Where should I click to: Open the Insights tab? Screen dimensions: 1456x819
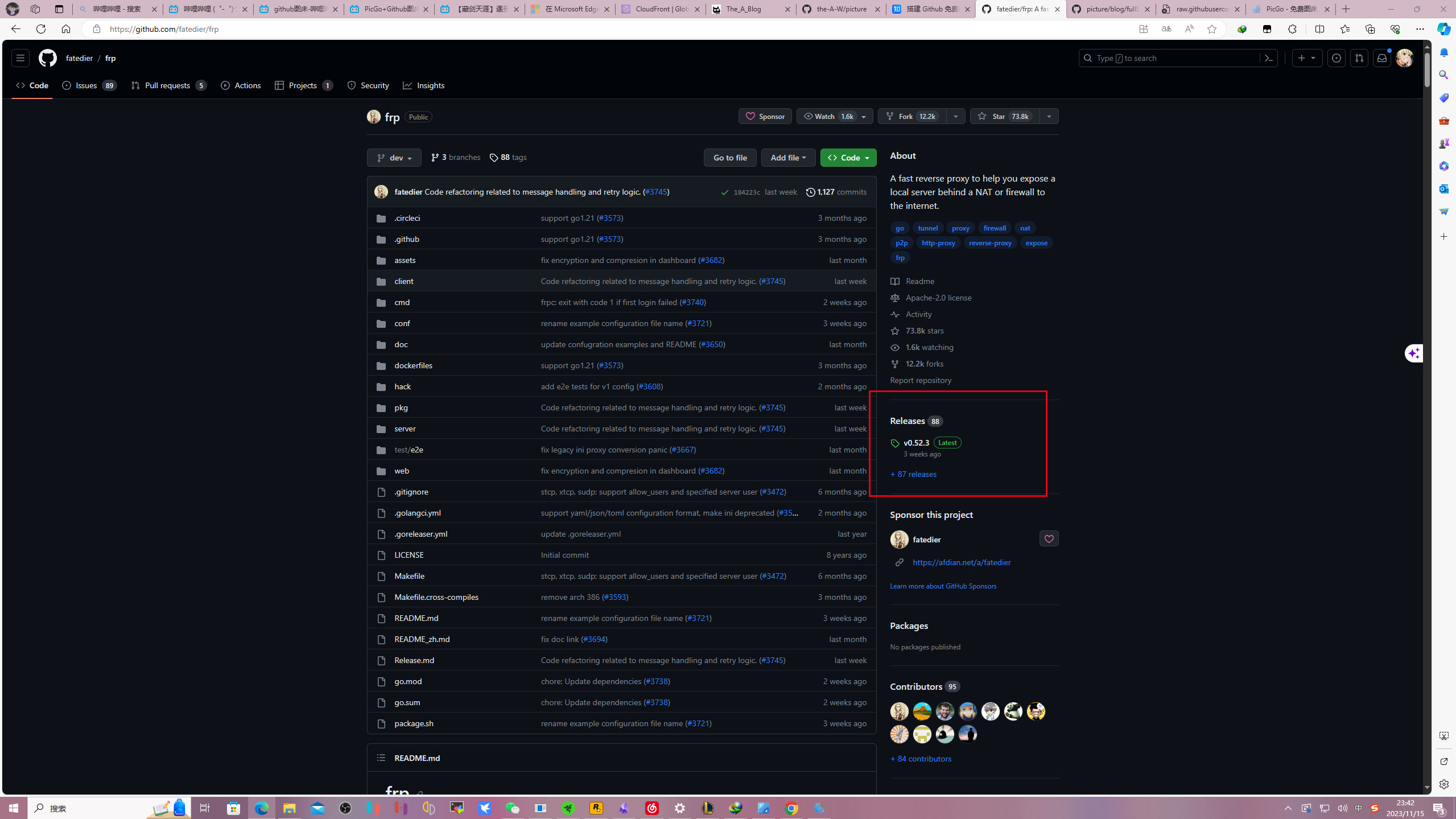(x=424, y=85)
